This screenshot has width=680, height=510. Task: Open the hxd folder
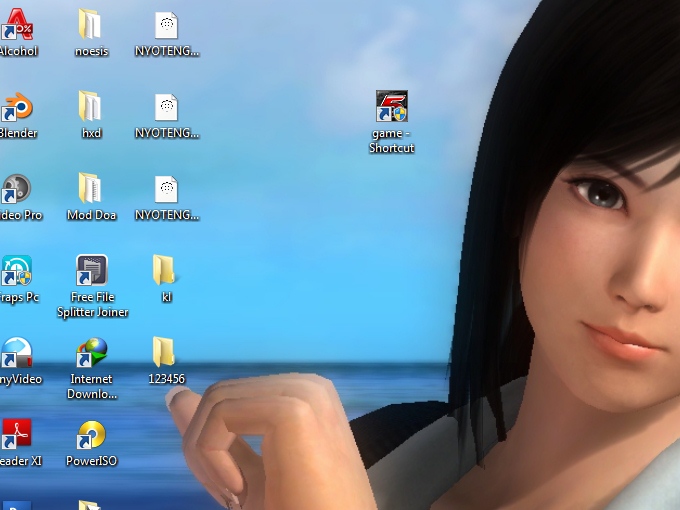pyautogui.click(x=91, y=107)
